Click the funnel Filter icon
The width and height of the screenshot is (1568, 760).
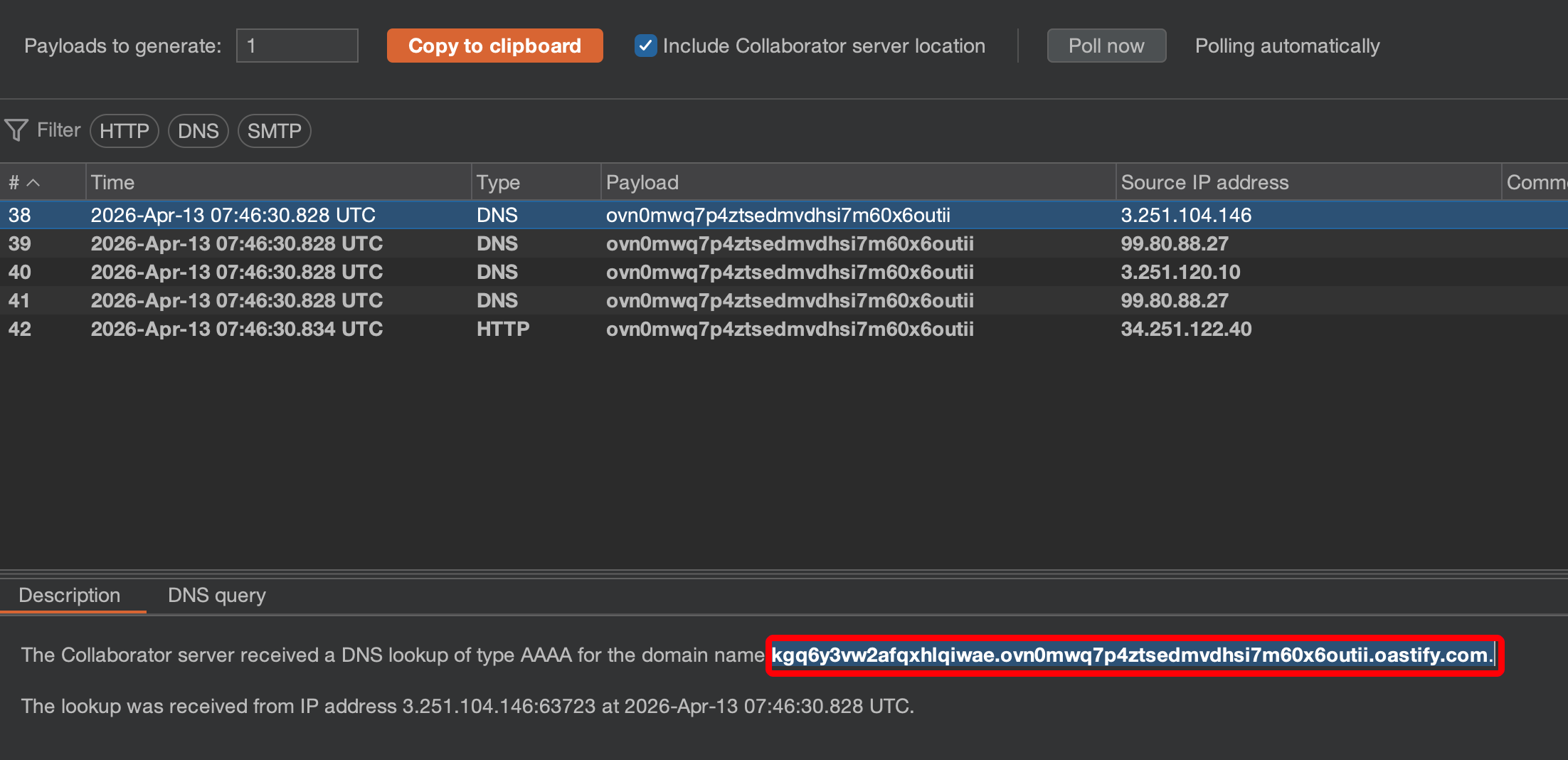click(x=16, y=130)
